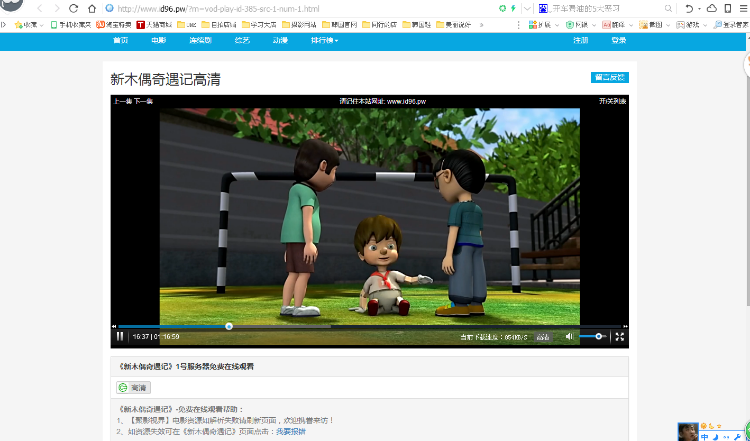
Task: Click the video frame showing the cartoon children
Action: pos(370,216)
